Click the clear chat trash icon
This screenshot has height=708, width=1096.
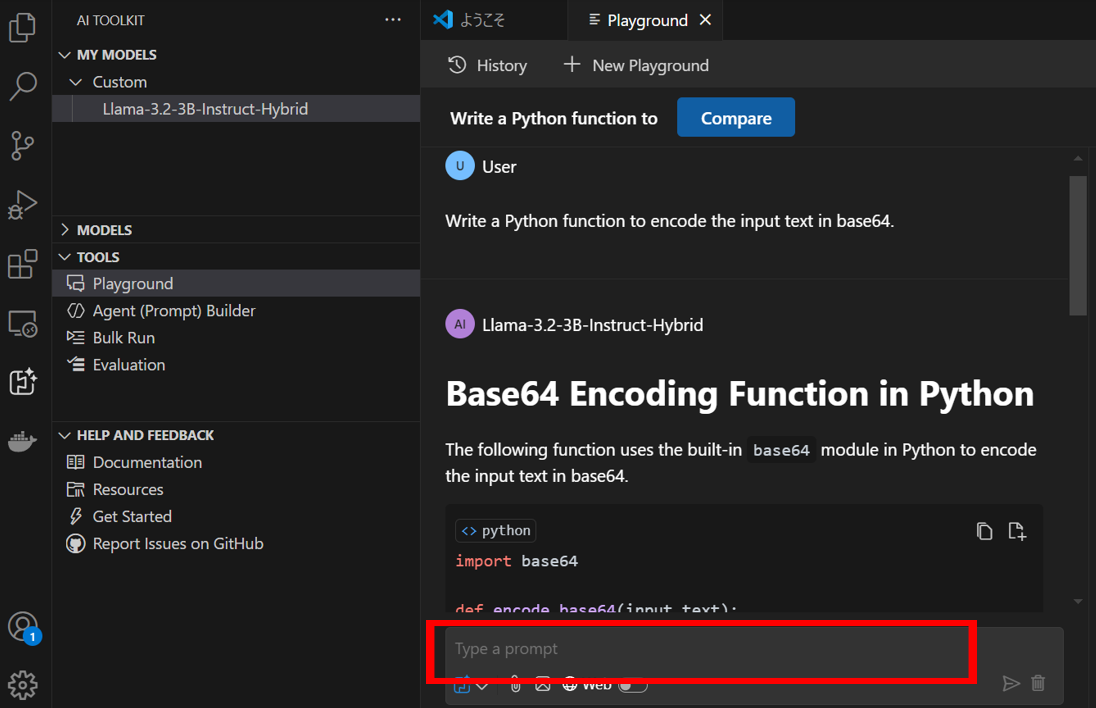[1038, 683]
